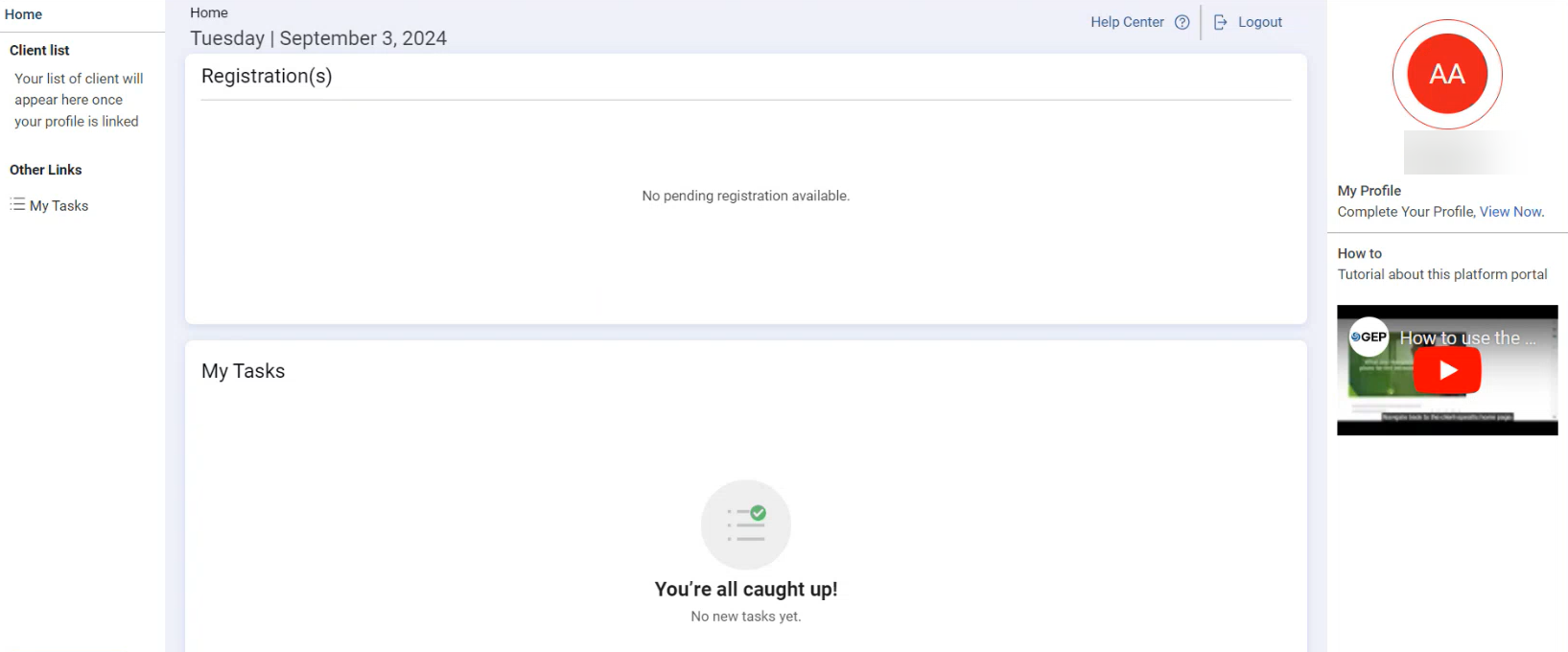The width and height of the screenshot is (1568, 652).
Task: Open the AA profile avatar
Action: [x=1446, y=75]
